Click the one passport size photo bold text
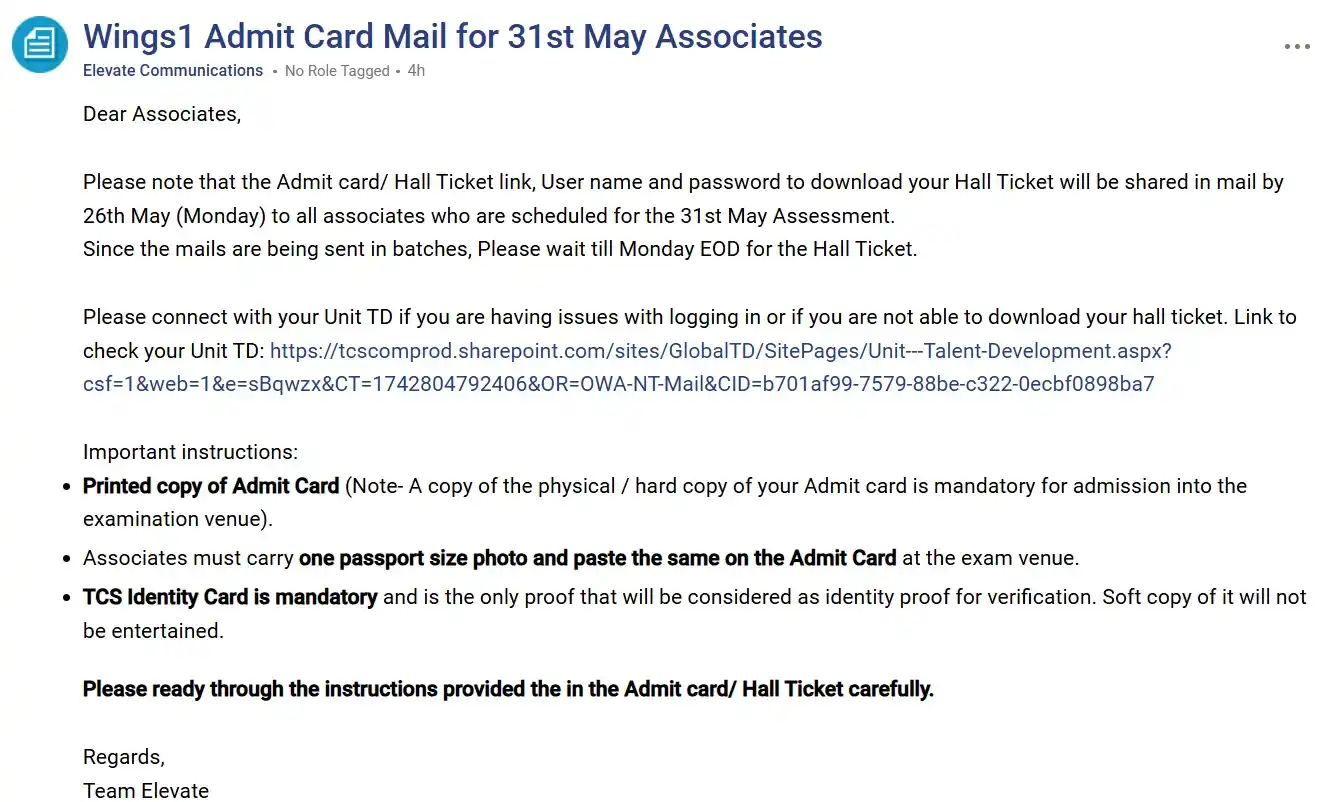The image size is (1336, 802). [598, 558]
